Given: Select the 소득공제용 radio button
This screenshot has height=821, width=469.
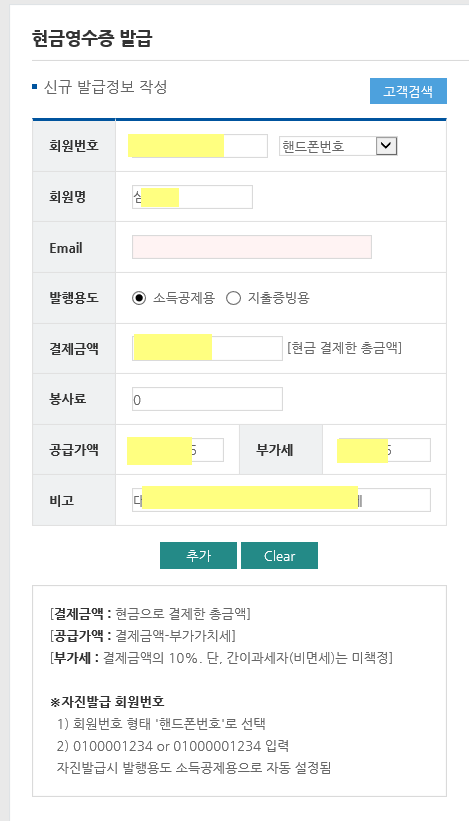Looking at the screenshot, I should pos(139,298).
